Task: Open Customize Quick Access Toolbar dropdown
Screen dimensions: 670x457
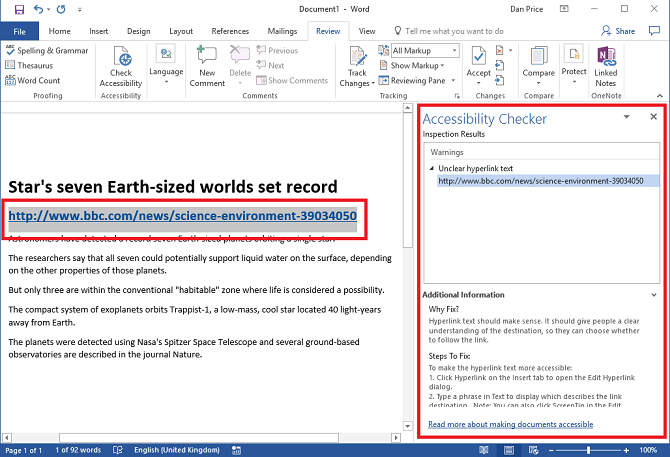Action: [79, 9]
